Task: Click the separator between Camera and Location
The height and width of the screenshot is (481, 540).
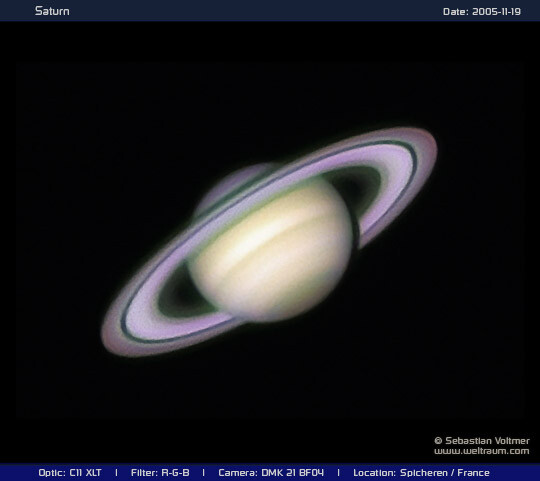Action: pos(339,473)
